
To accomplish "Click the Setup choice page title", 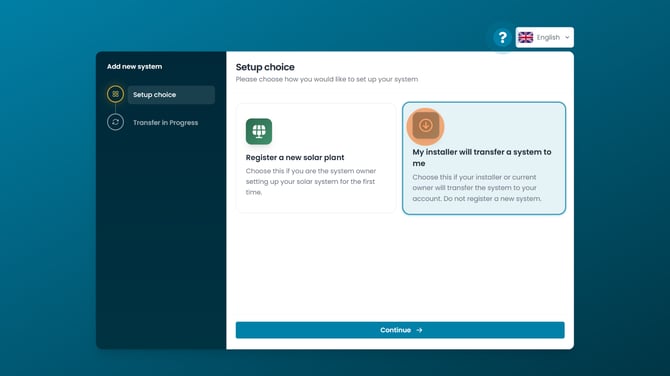I will tap(265, 67).
